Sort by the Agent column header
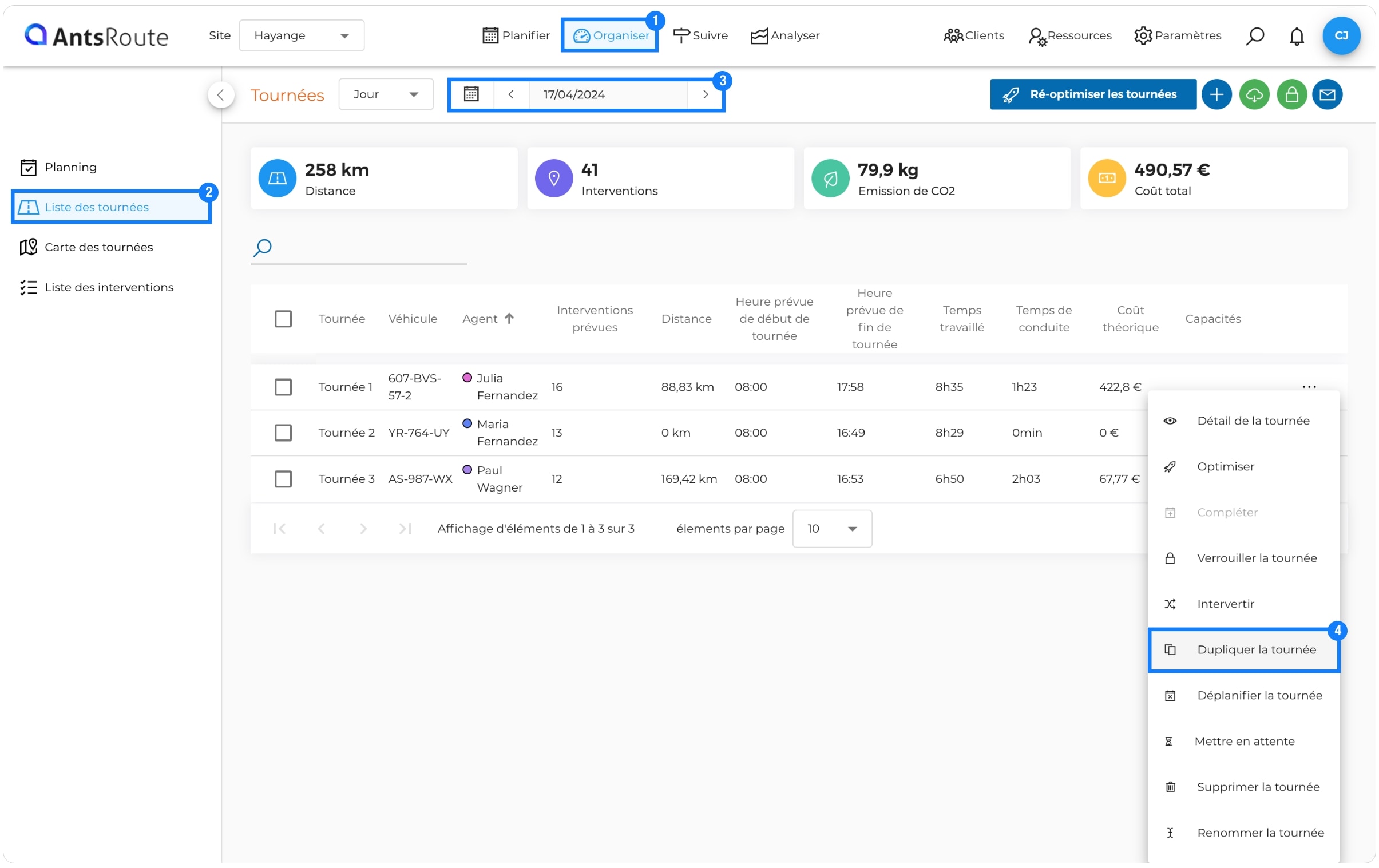 [x=488, y=318]
